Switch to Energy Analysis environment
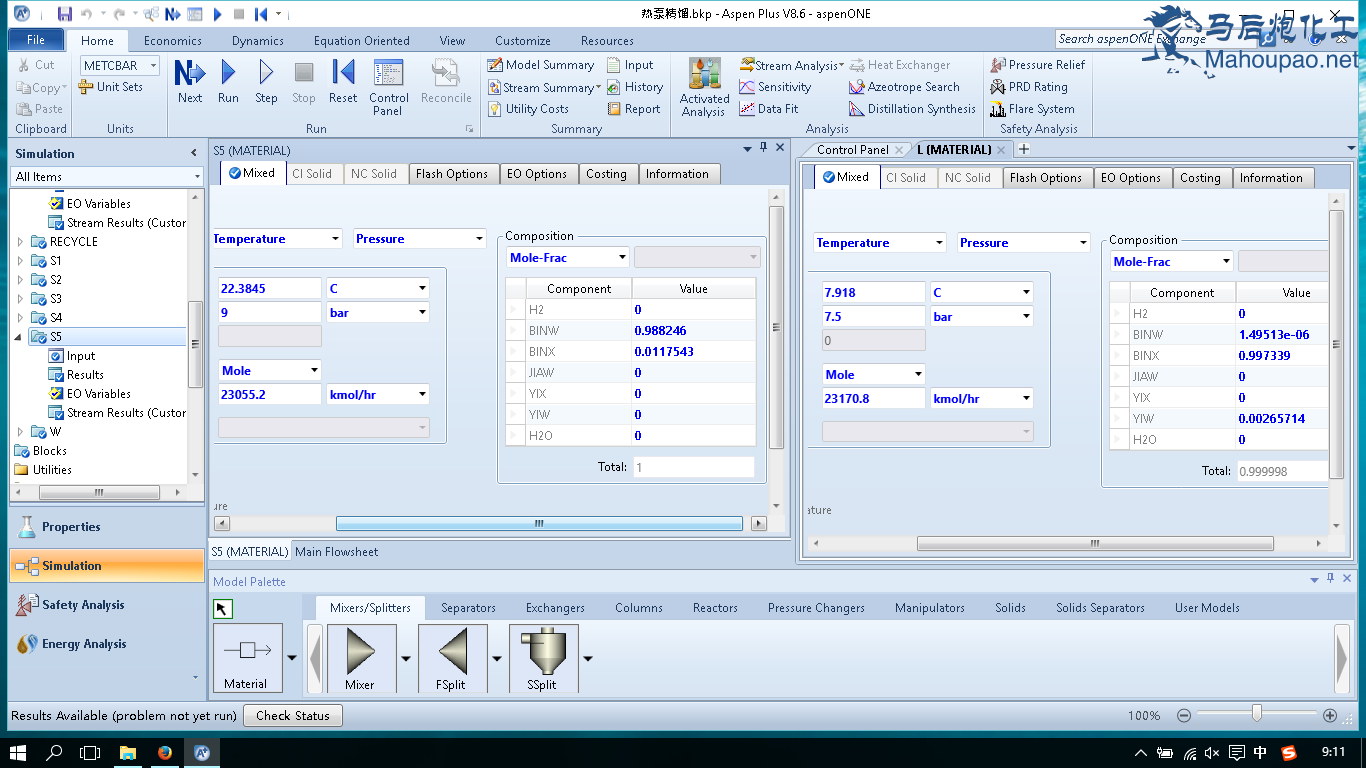The width and height of the screenshot is (1366, 768). (x=106, y=644)
